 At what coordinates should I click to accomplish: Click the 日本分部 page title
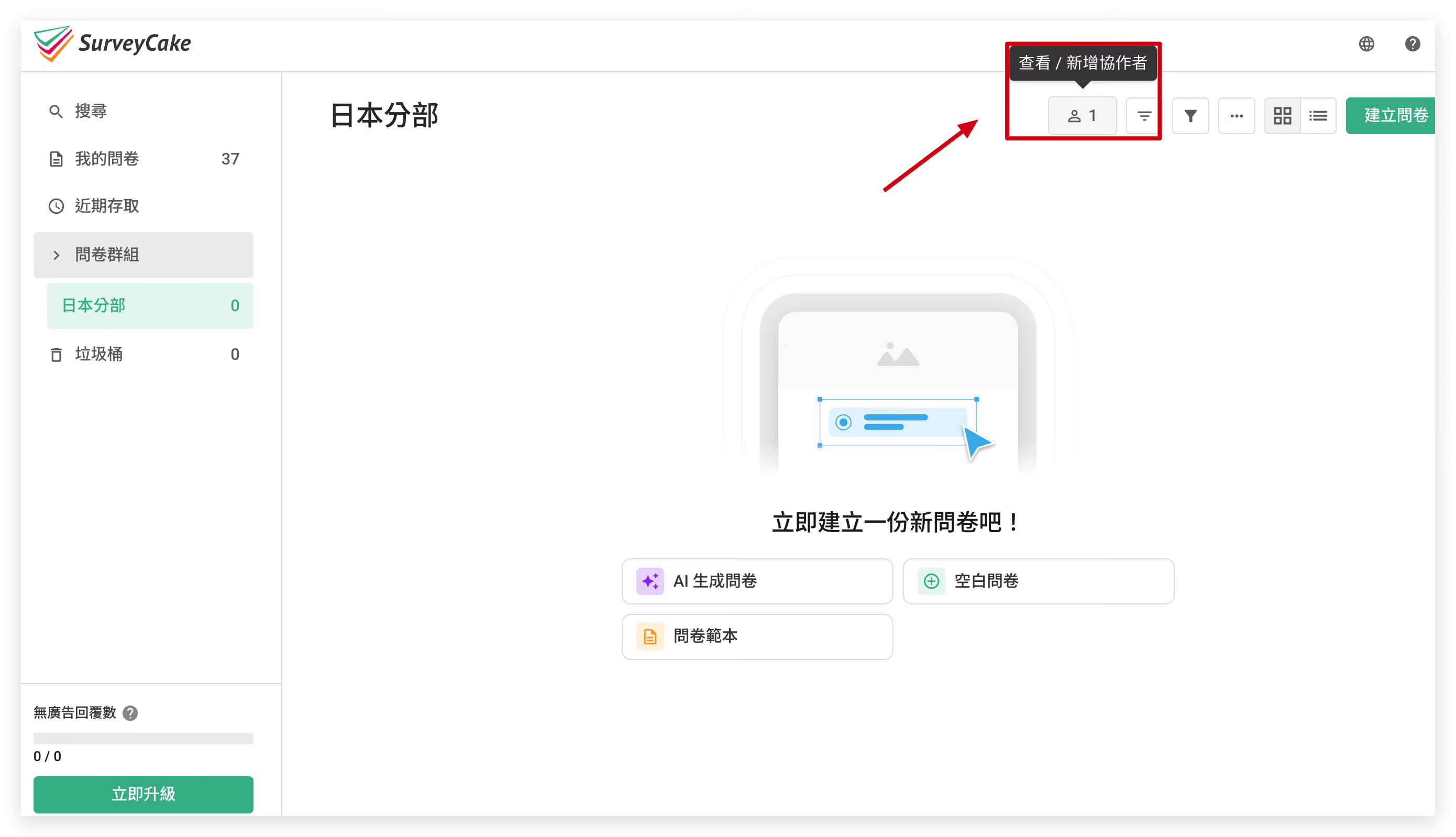384,116
